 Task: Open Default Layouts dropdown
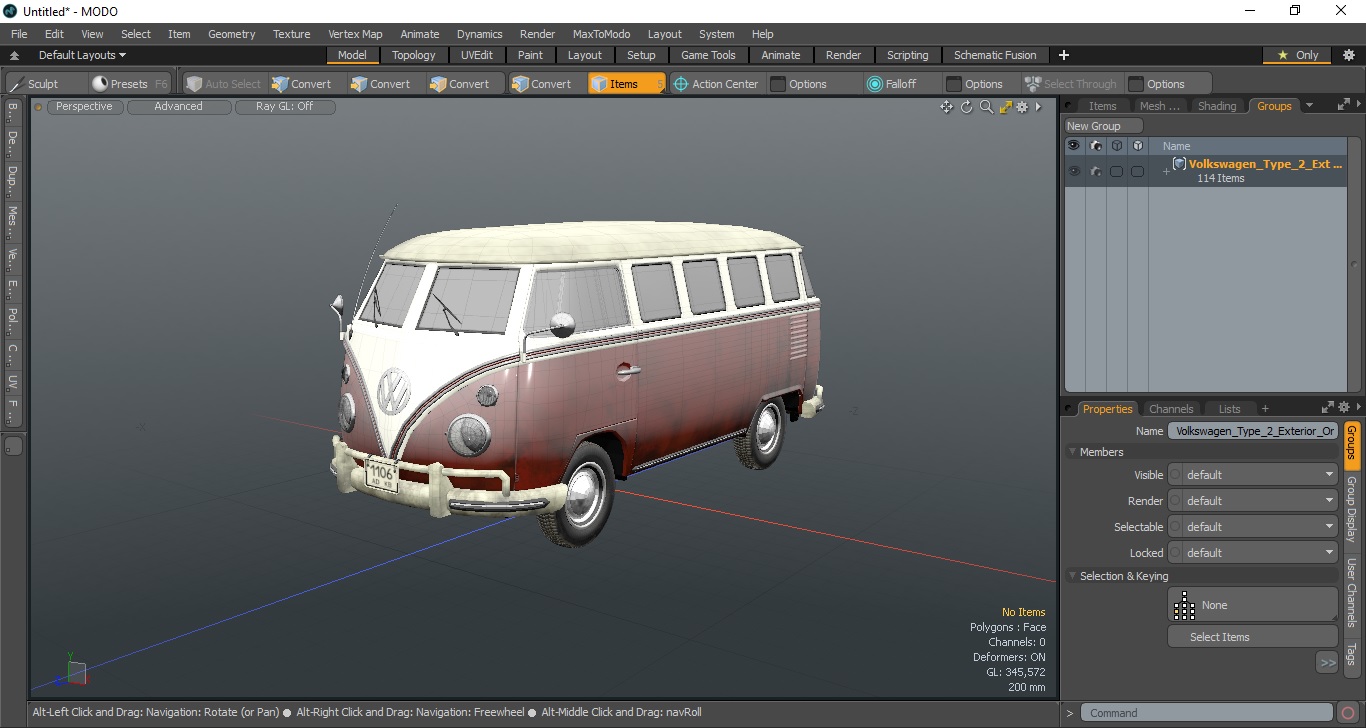(x=82, y=55)
